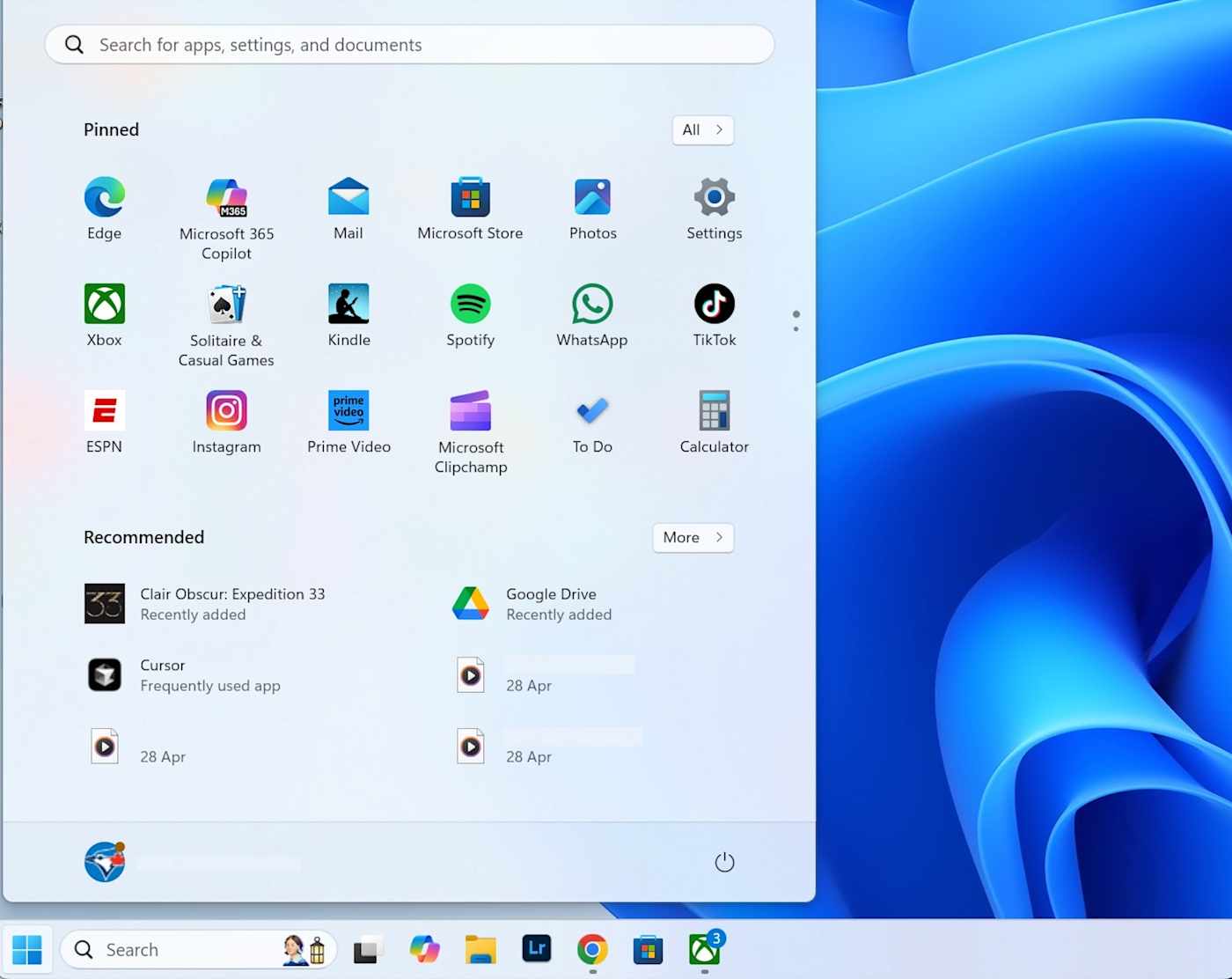
Task: Launch Solitaire & Casual Games
Action: tap(226, 325)
